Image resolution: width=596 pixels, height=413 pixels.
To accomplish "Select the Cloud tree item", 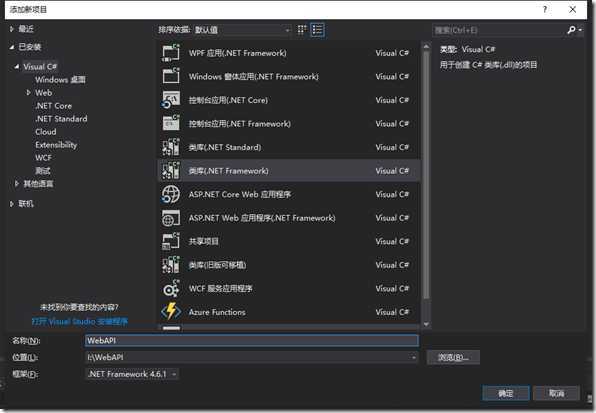I will coord(46,131).
